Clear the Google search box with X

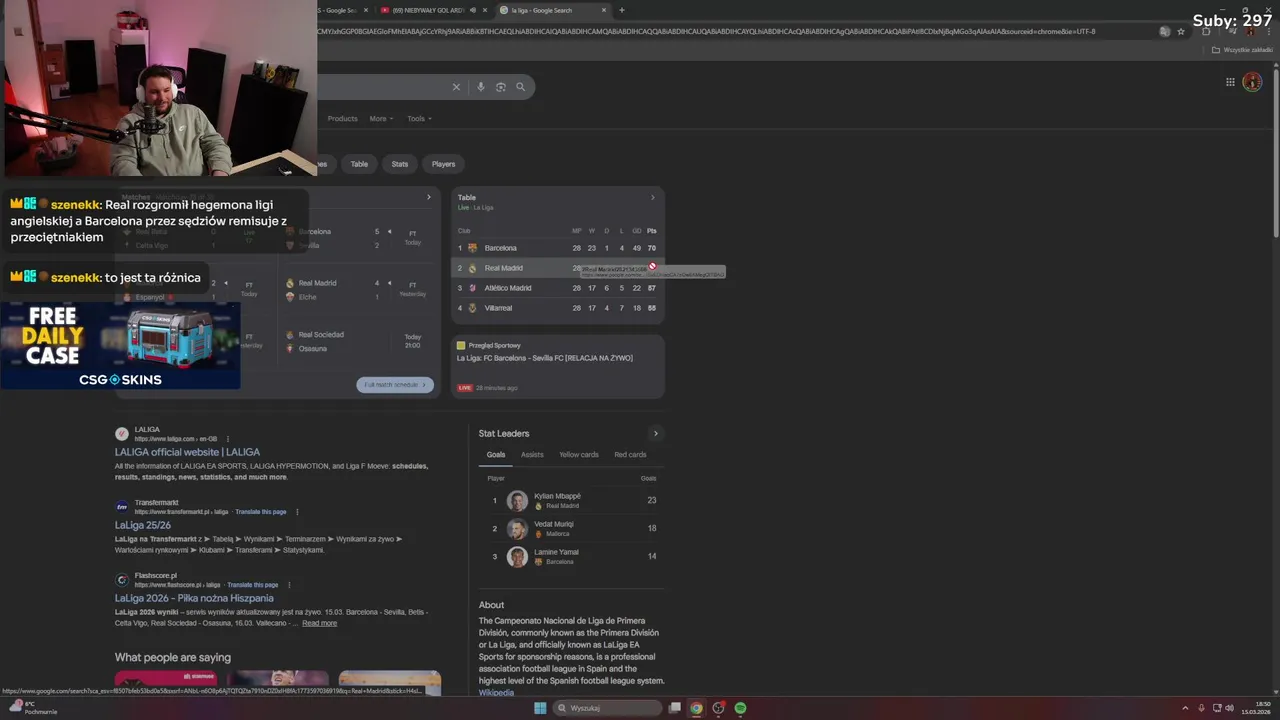click(456, 87)
